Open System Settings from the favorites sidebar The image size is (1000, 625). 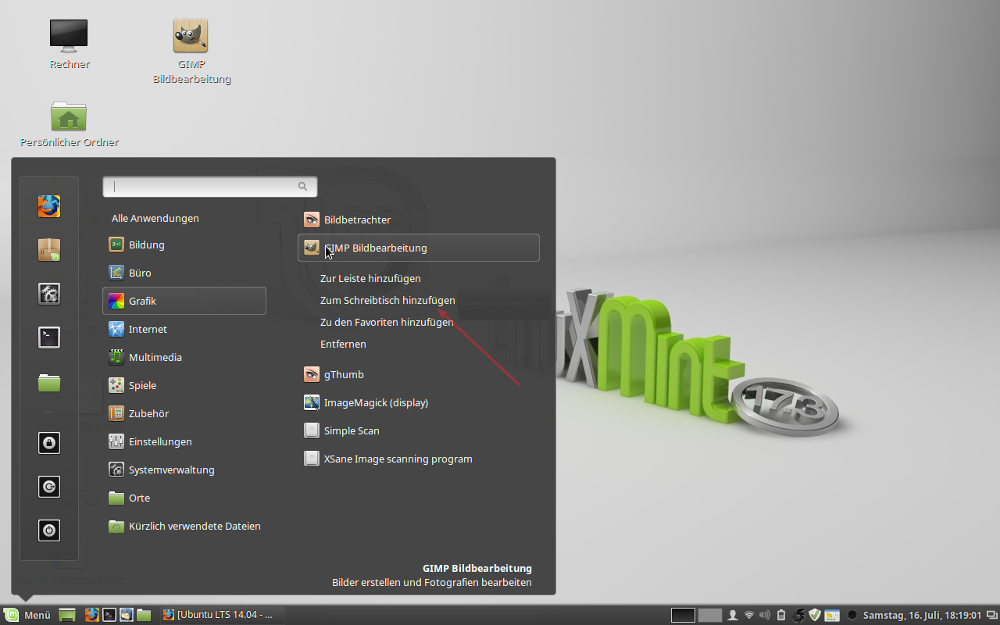[x=49, y=294]
